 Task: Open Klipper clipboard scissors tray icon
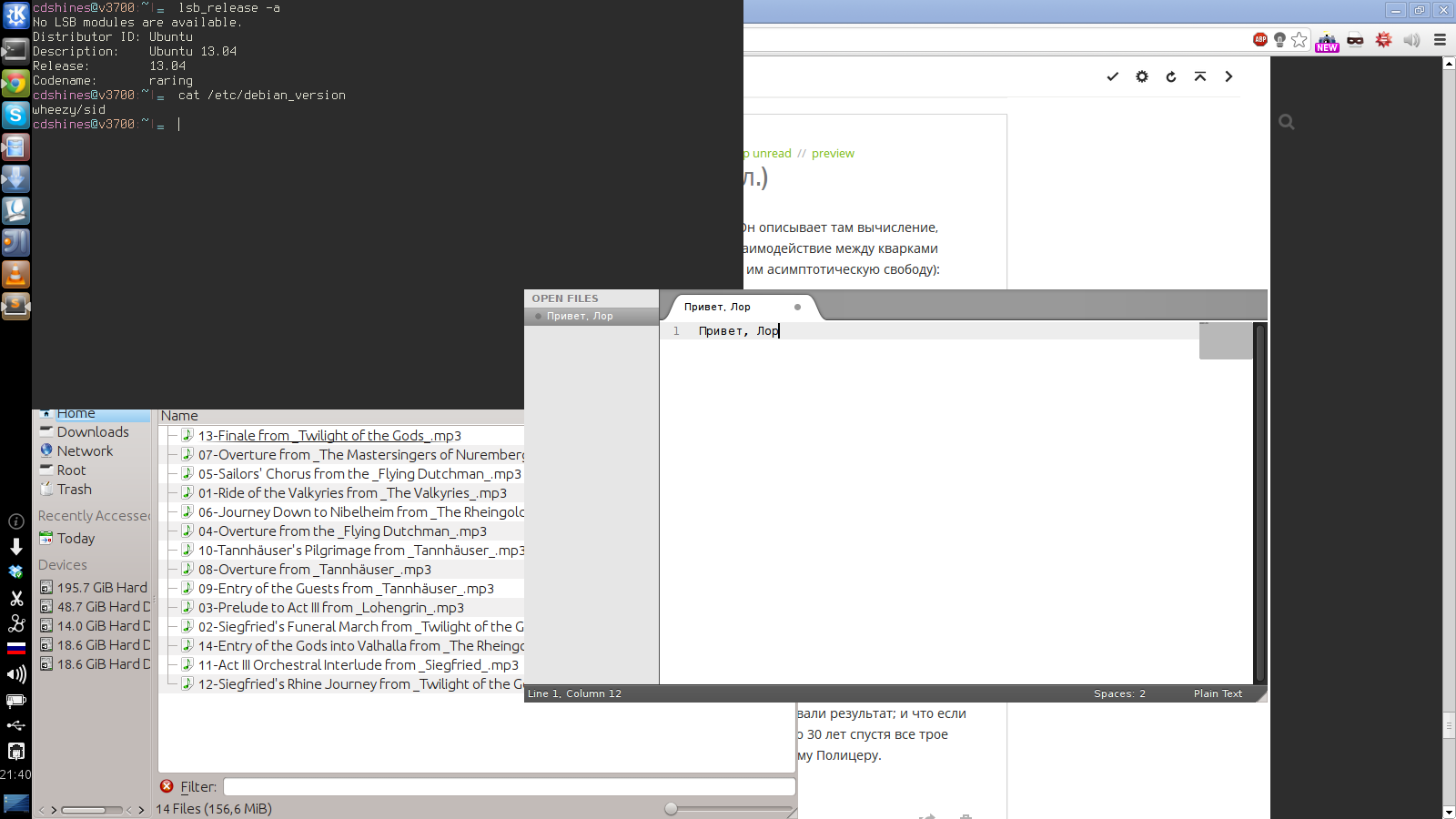click(x=15, y=598)
